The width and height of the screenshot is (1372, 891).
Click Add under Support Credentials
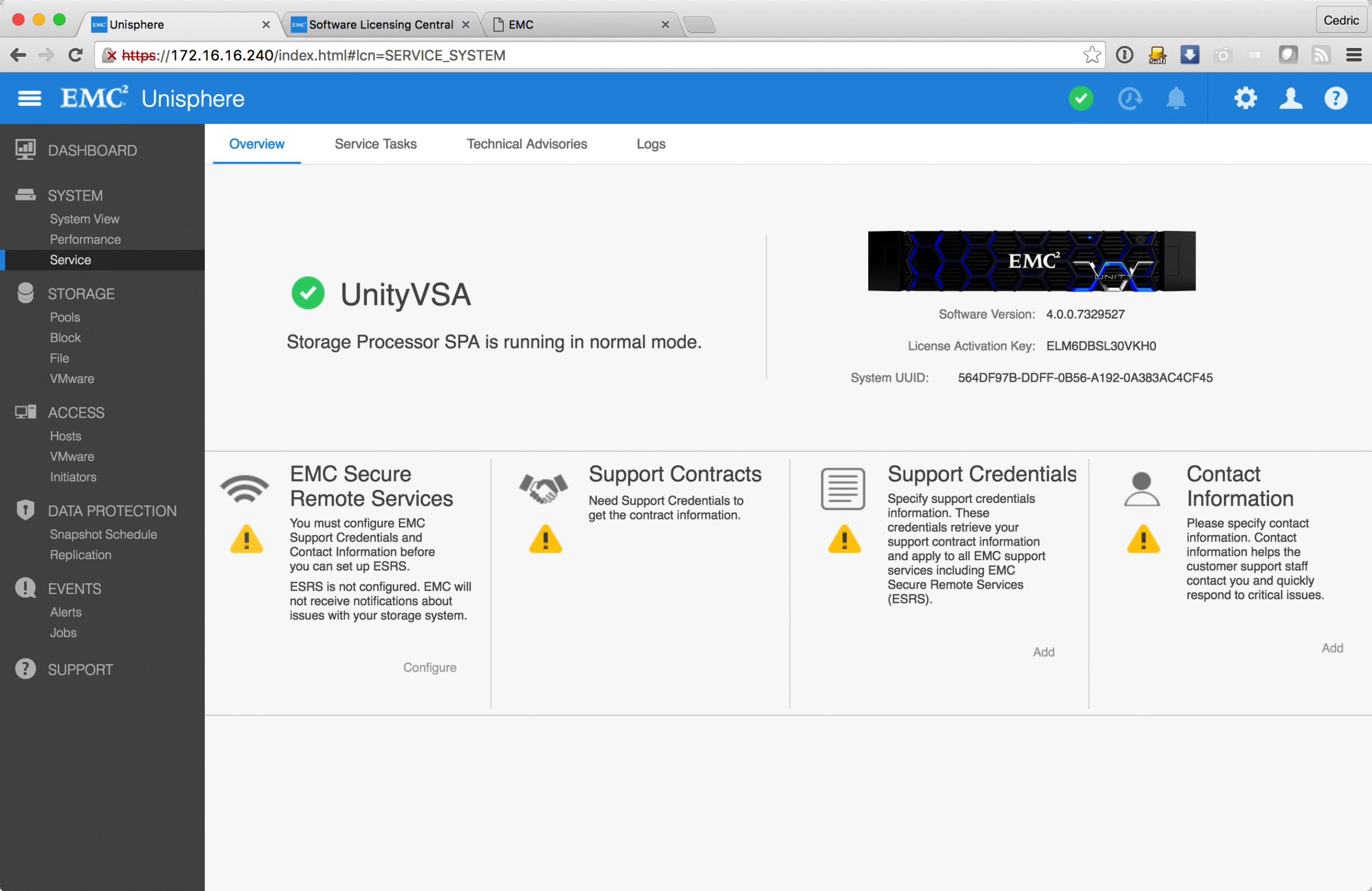coord(1043,652)
